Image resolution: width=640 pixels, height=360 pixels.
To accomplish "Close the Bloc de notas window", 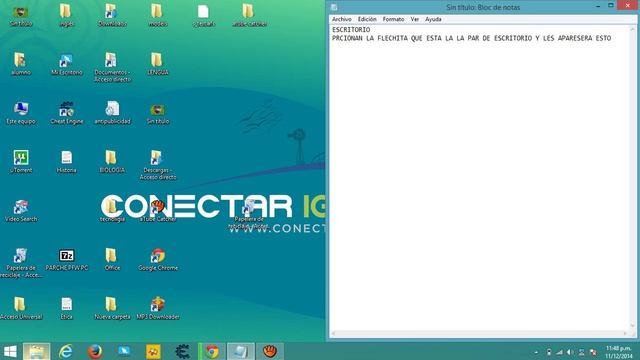I will pyautogui.click(x=628, y=5).
